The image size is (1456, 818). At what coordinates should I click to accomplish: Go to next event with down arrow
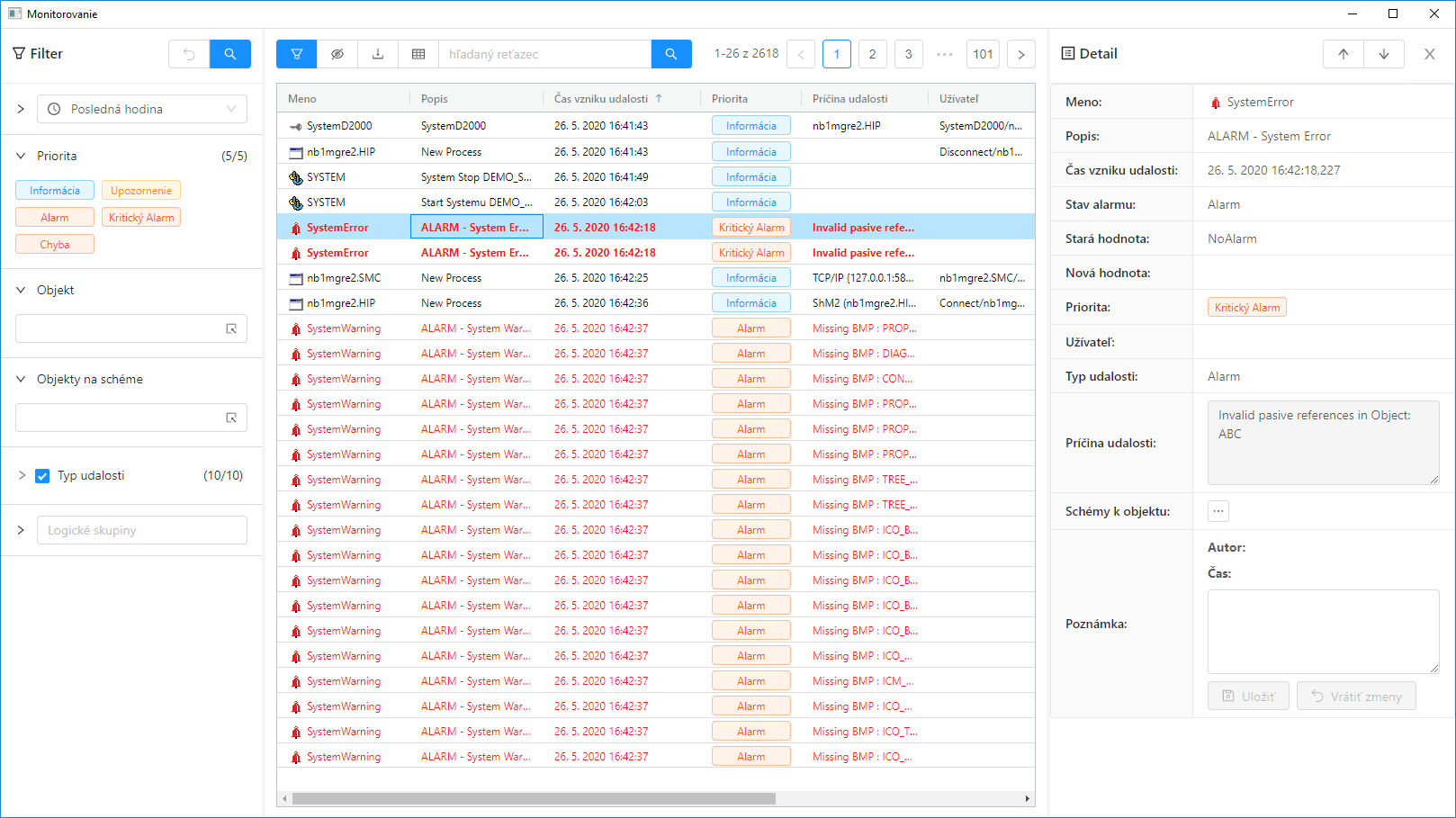(1384, 54)
